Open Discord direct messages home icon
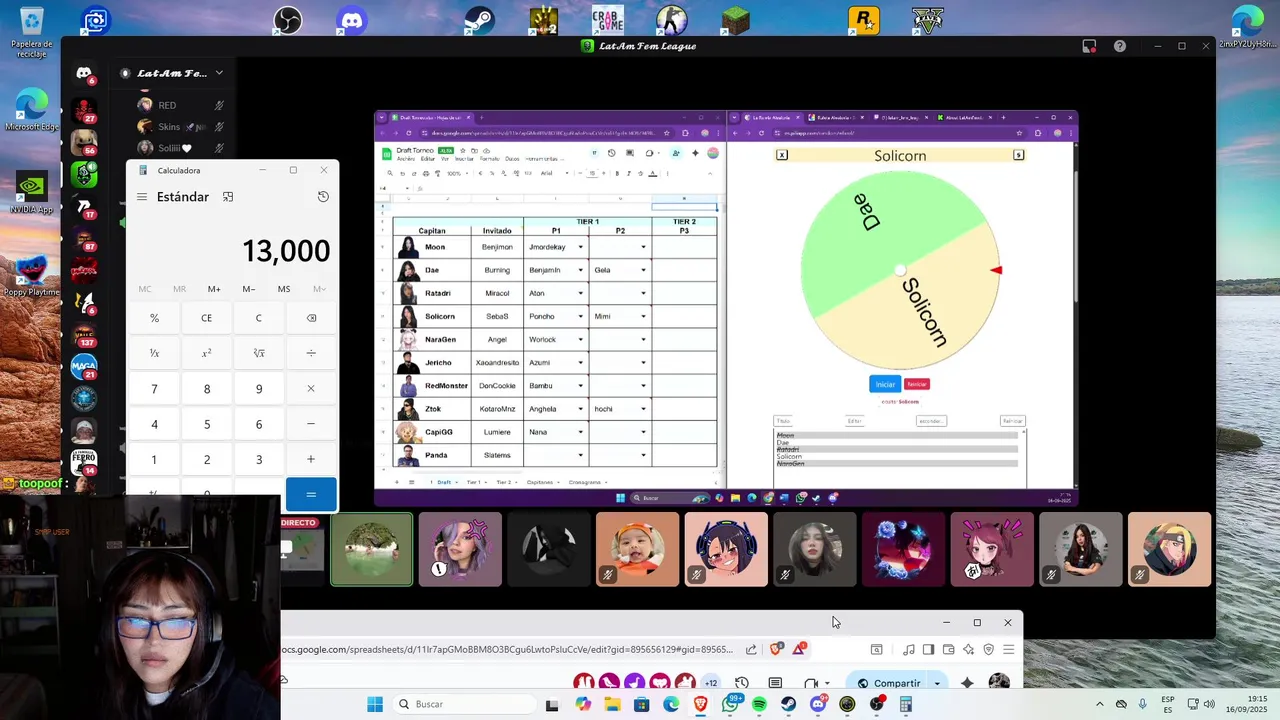The image size is (1280, 720). coord(84,74)
